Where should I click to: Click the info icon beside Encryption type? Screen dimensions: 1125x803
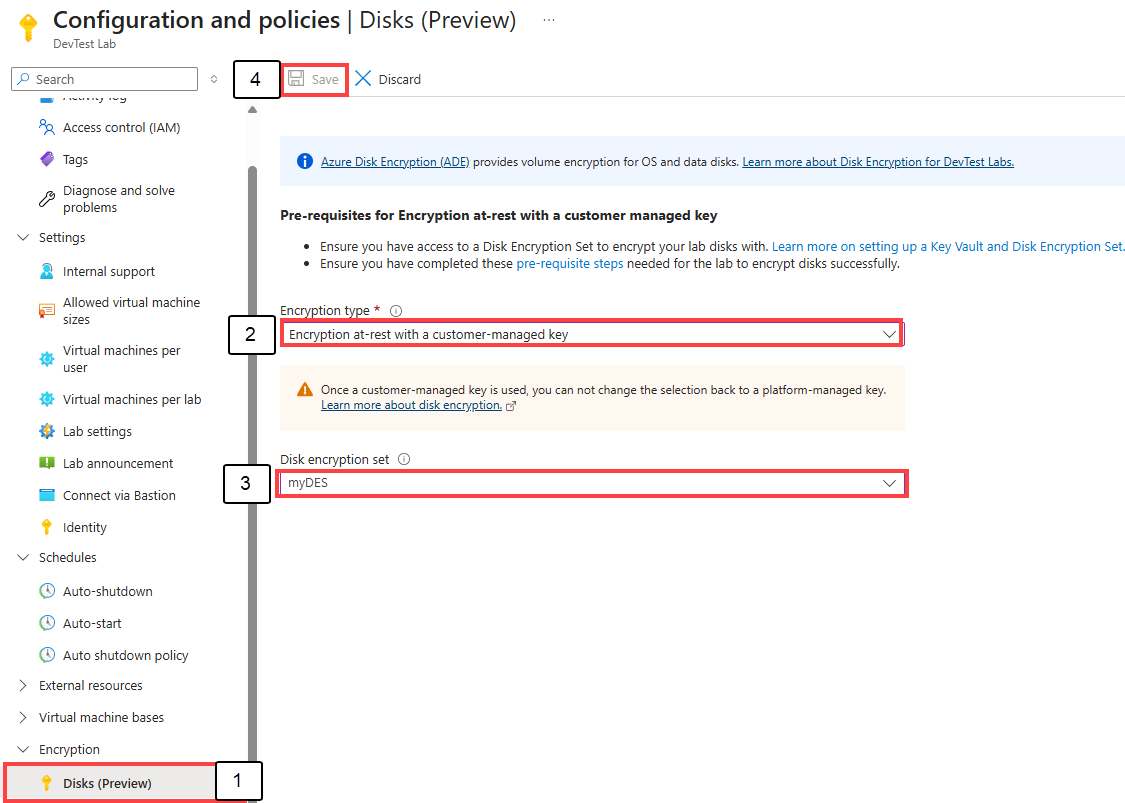395,311
